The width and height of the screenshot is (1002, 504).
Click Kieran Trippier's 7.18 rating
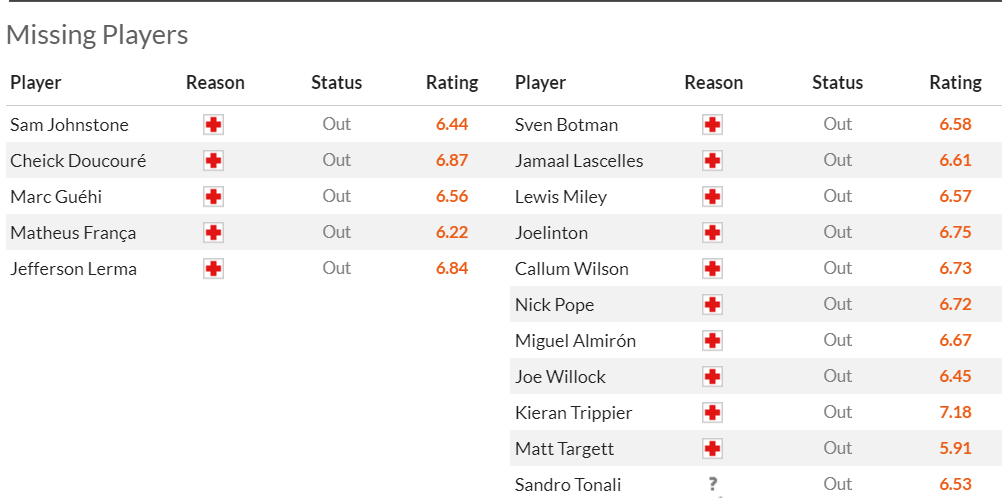[x=955, y=413]
